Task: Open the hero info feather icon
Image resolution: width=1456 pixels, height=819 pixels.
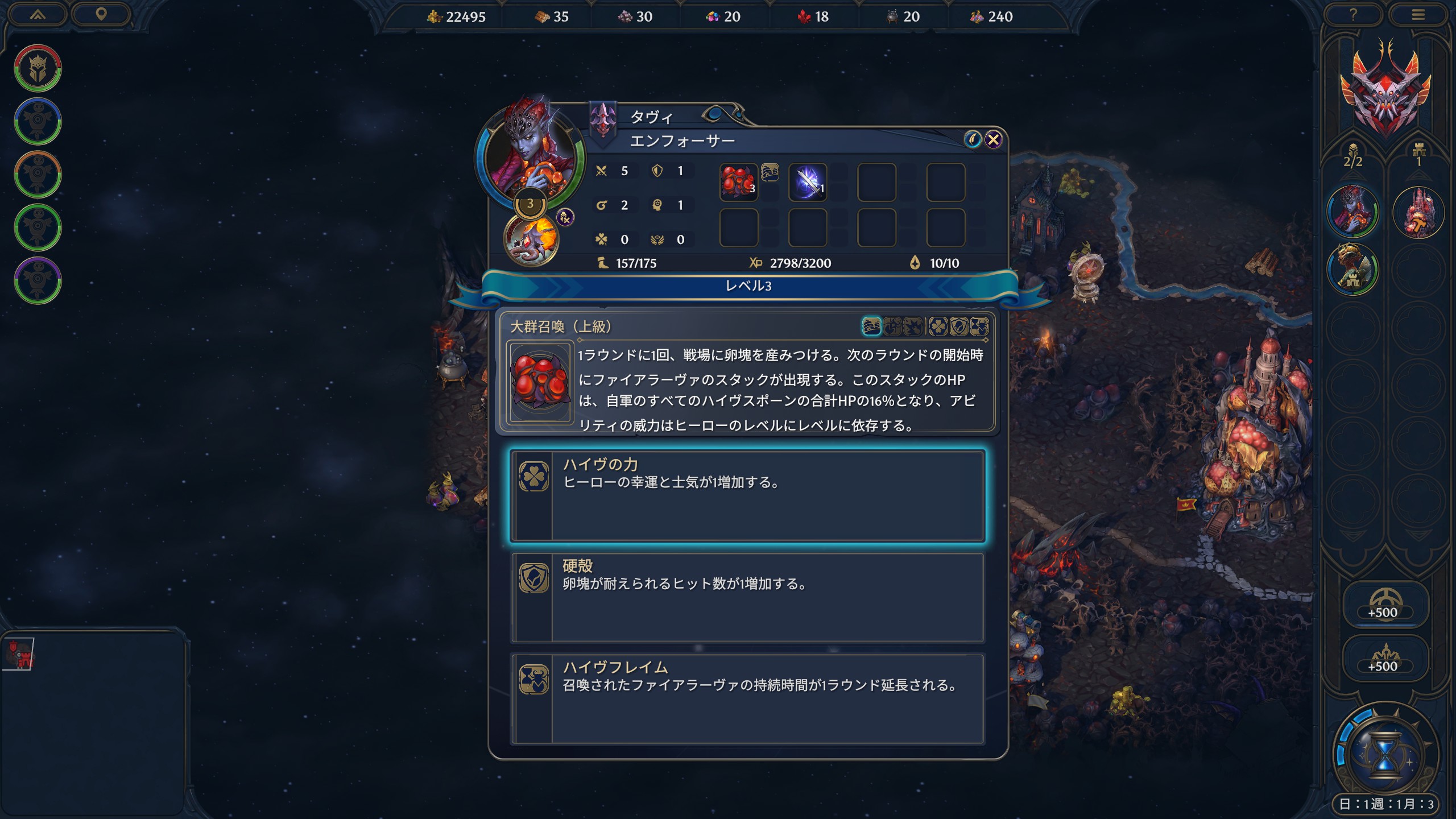Action: 972,139
